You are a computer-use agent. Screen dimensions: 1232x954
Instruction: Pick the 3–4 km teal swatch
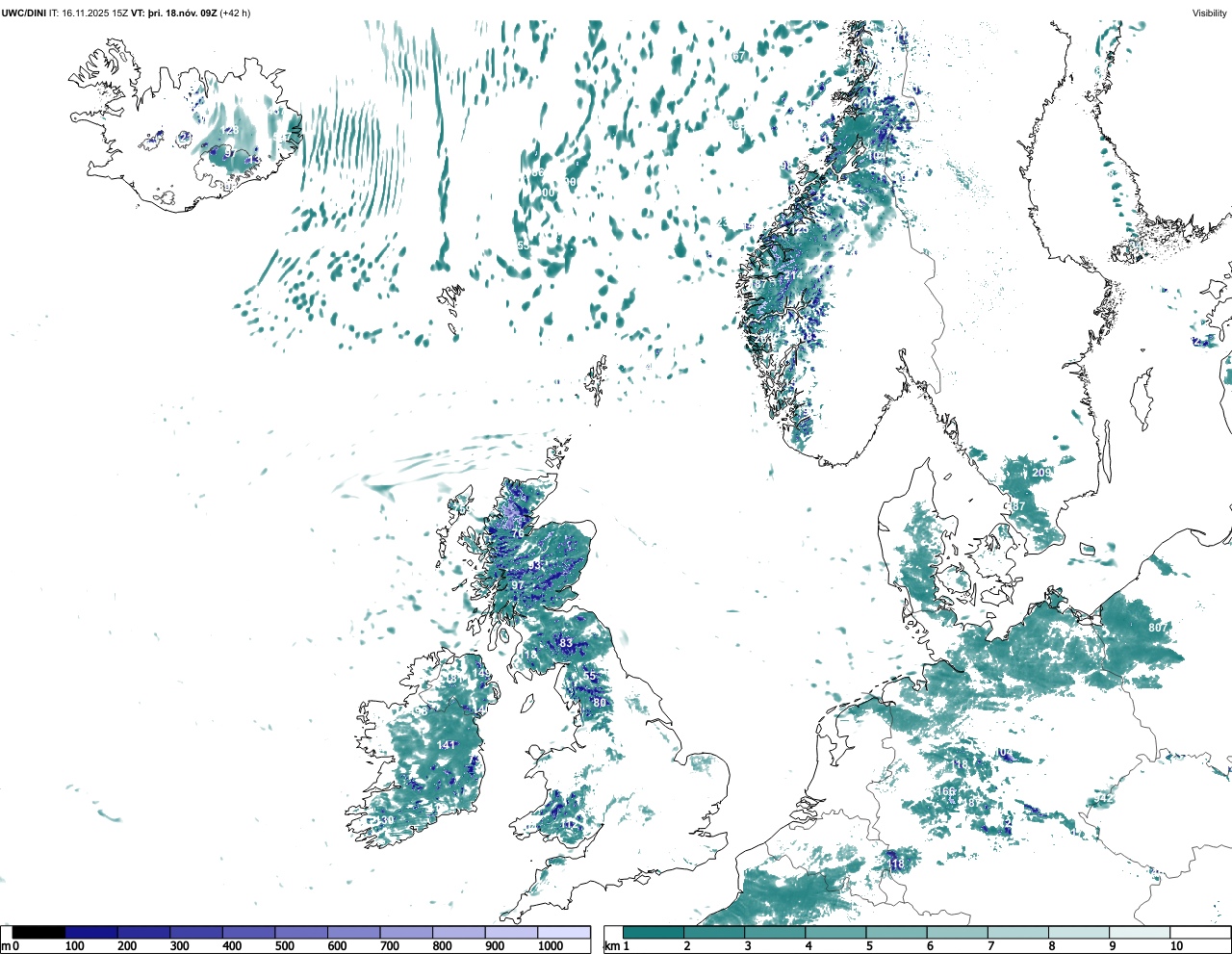(775, 932)
